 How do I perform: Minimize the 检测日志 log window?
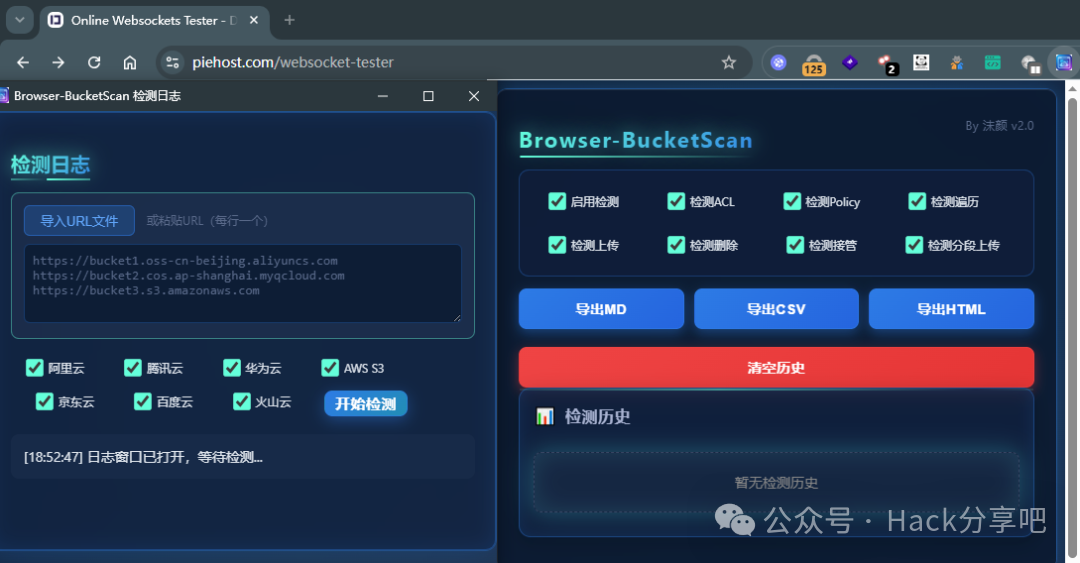(x=383, y=96)
